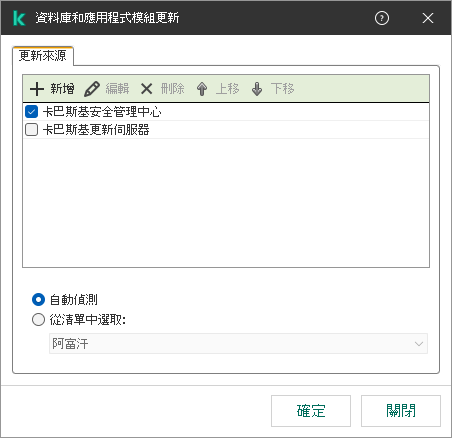Viewport: 452px width, 438px height.
Task: Click the up arrow icon
Action: coord(202,89)
